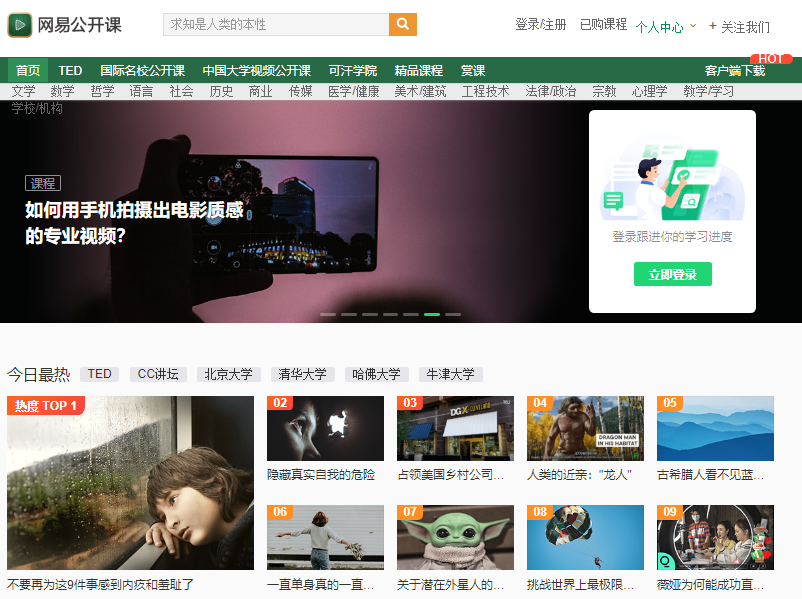Click the orange search magnifier button

(x=403, y=24)
